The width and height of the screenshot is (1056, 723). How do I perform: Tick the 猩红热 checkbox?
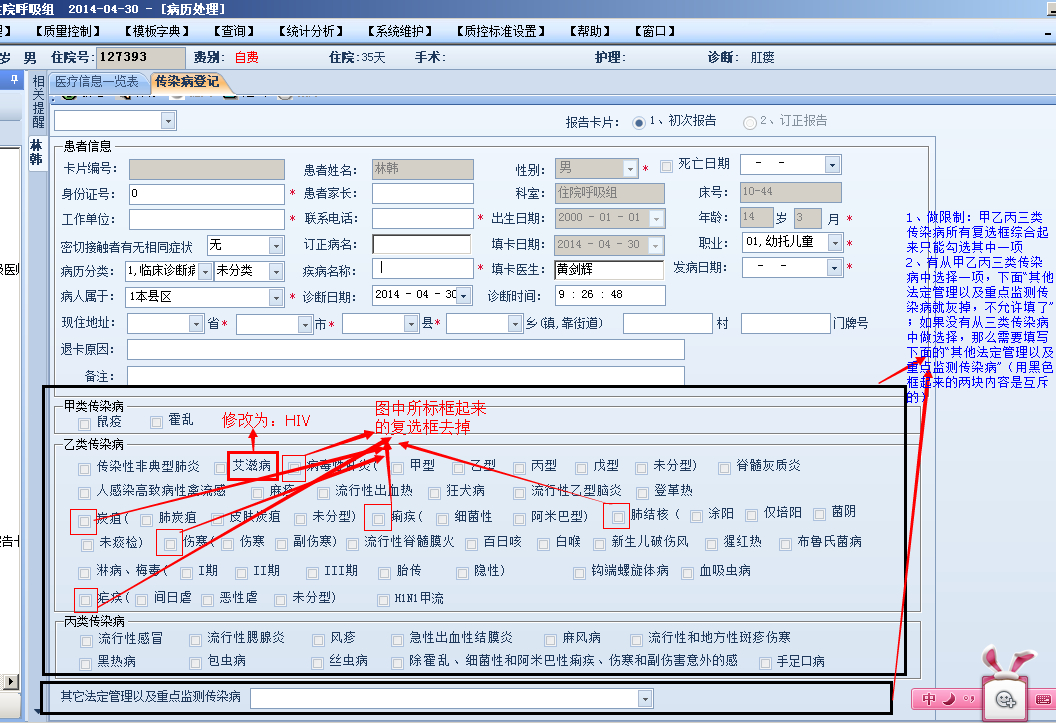[711, 544]
